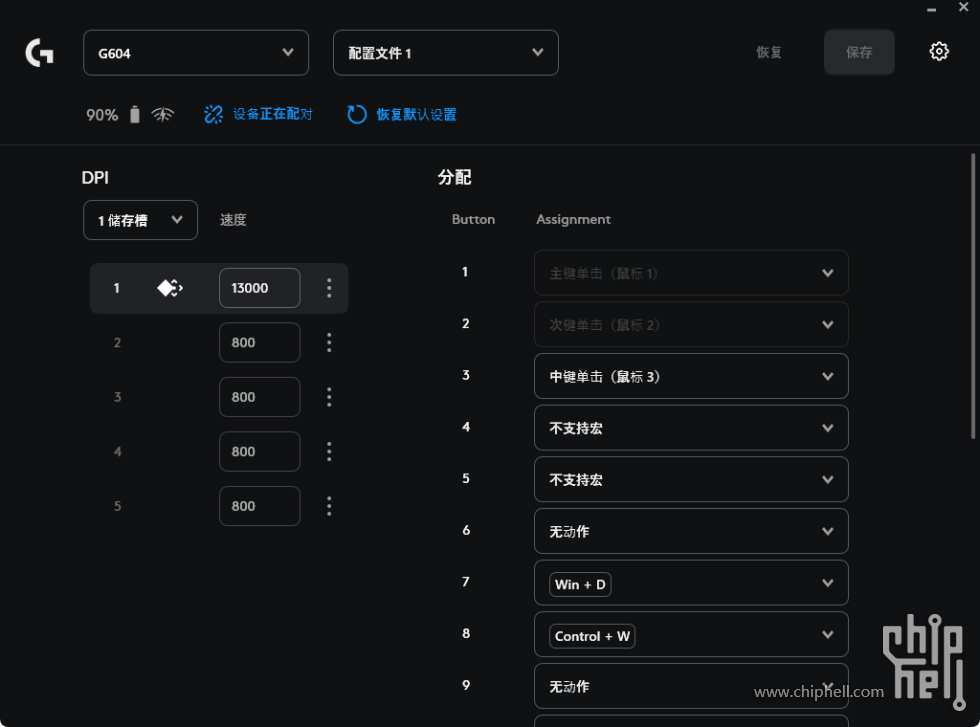The image size is (980, 727).
Task: Open the three-dot menu for DPI slot 4
Action: 329,451
